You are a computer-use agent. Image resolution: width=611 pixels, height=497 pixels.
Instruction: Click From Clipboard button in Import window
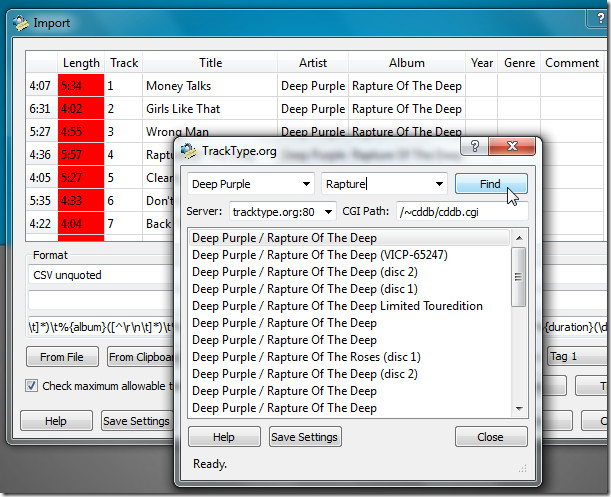pos(141,357)
